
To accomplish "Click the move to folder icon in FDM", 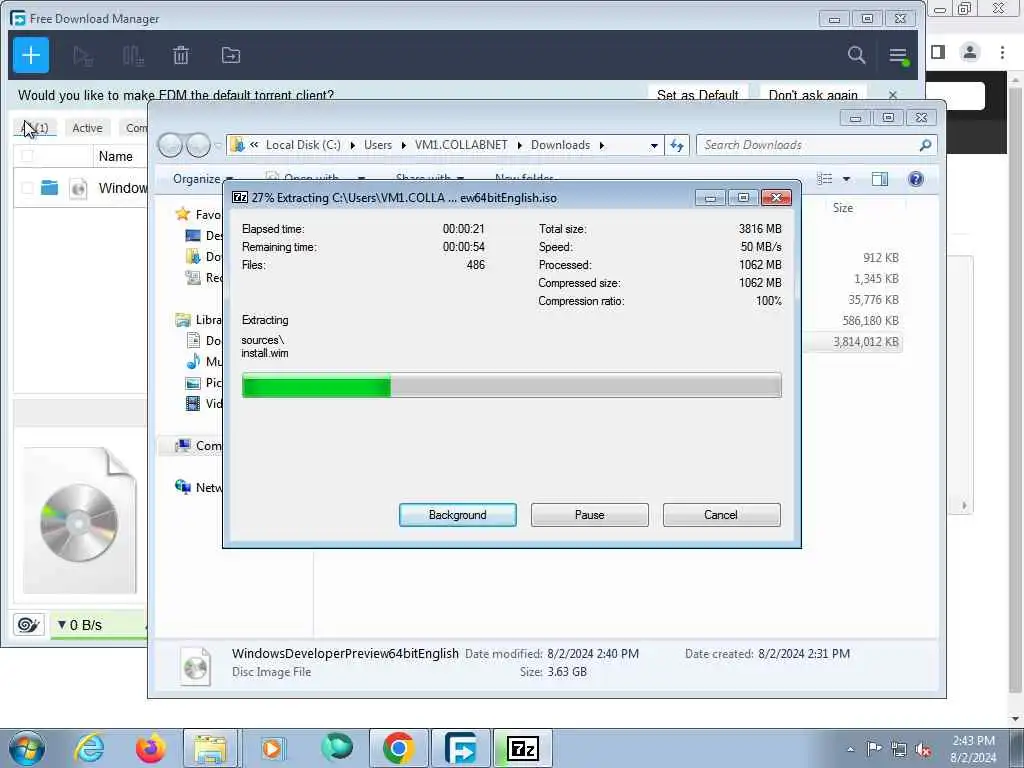I will pyautogui.click(x=231, y=56).
